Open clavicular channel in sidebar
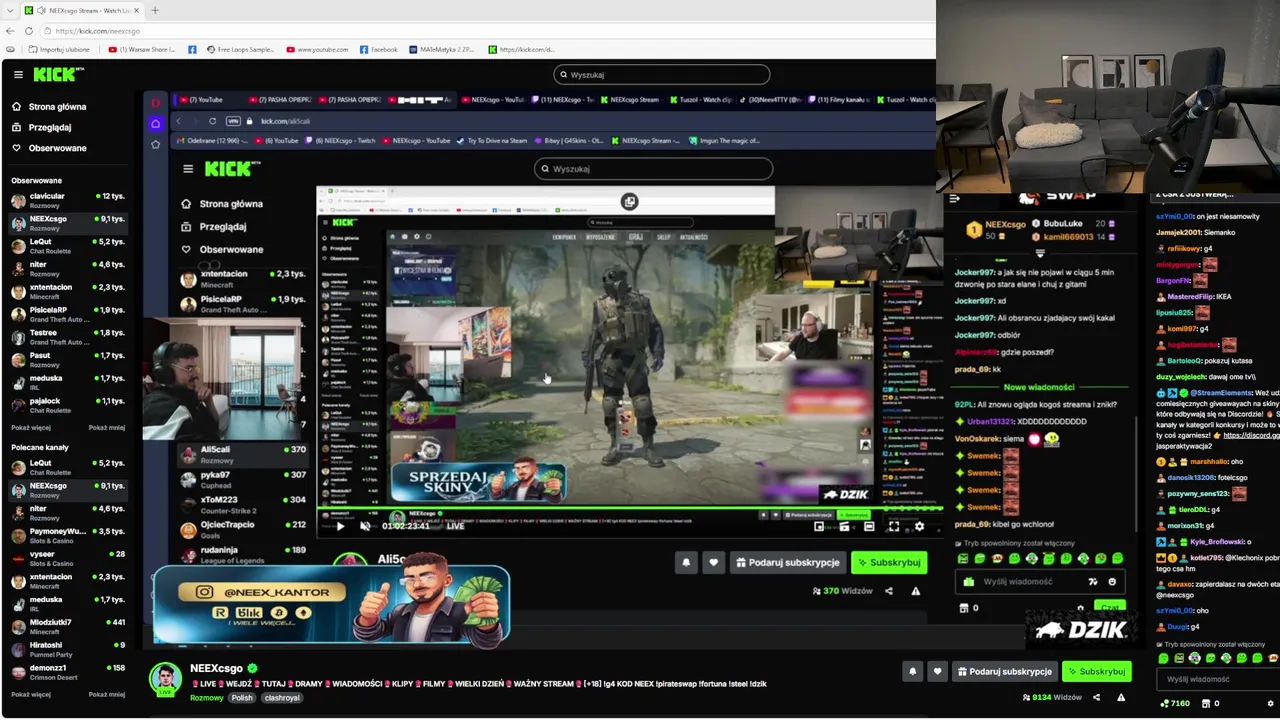The width and height of the screenshot is (1280, 720). click(68, 200)
